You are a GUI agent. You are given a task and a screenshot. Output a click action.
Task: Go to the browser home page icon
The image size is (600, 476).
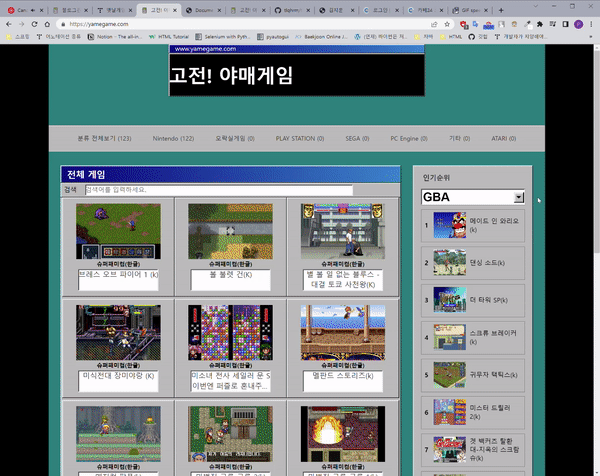click(49, 22)
